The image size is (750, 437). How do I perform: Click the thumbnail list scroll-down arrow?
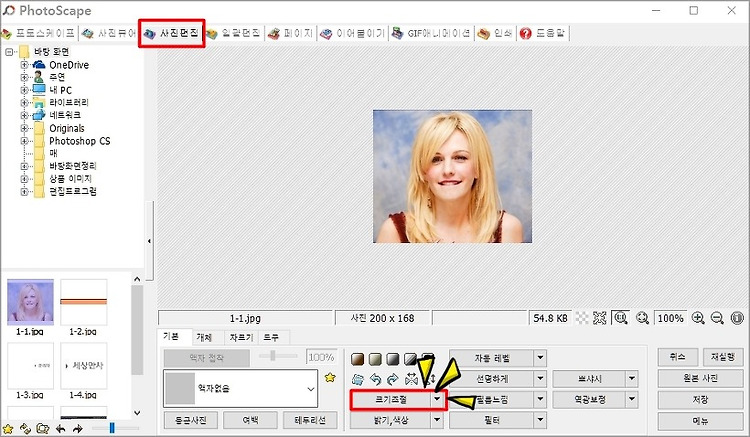(x=137, y=413)
